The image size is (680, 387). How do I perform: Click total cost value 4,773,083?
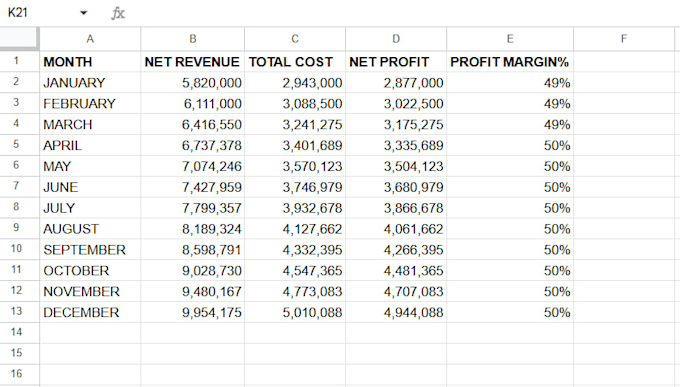[295, 291]
